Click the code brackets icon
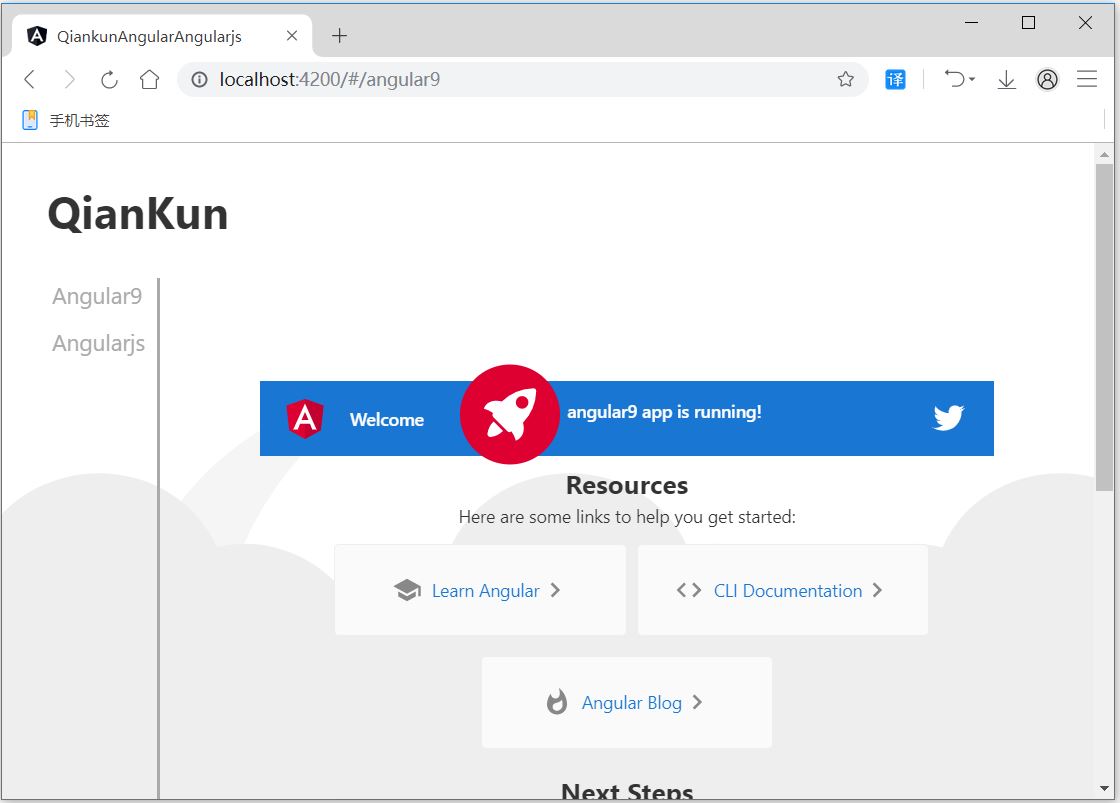This screenshot has height=803, width=1120. tap(689, 590)
